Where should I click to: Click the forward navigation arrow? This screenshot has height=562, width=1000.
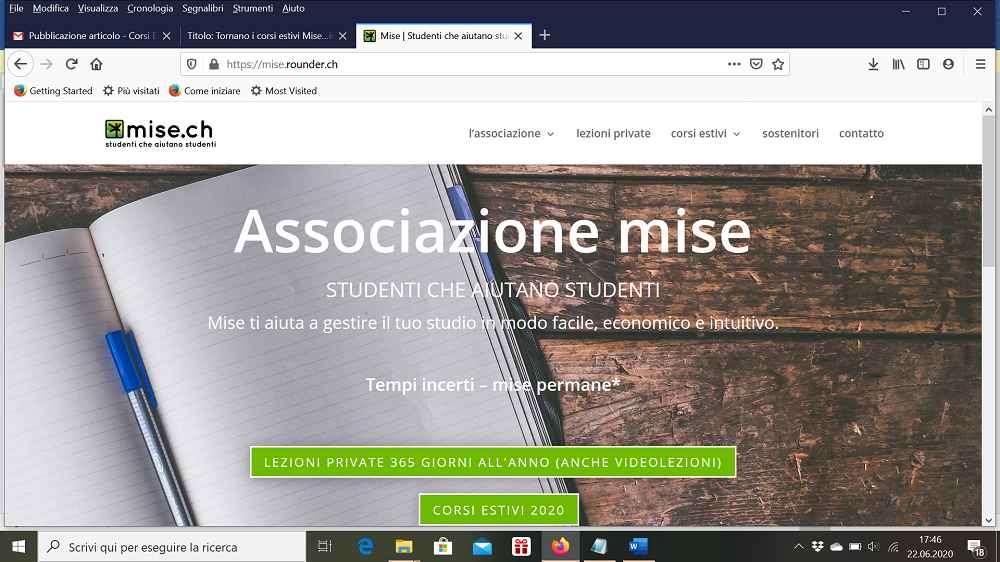tap(46, 64)
